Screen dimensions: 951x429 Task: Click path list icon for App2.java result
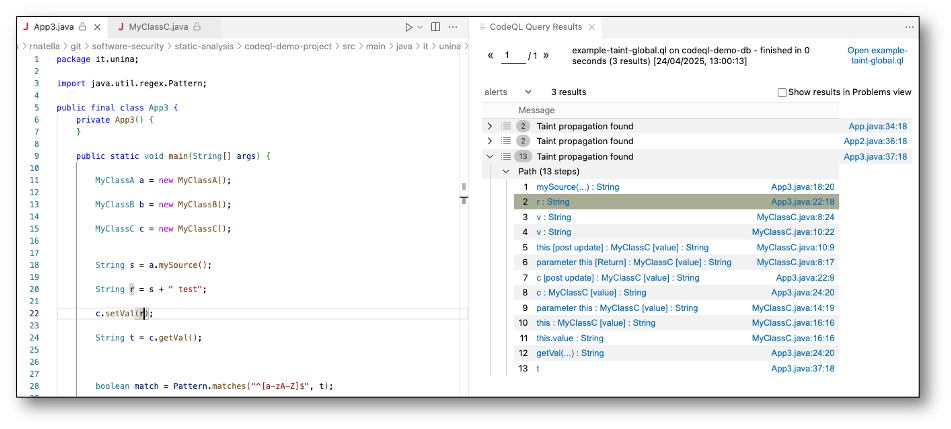pos(506,141)
